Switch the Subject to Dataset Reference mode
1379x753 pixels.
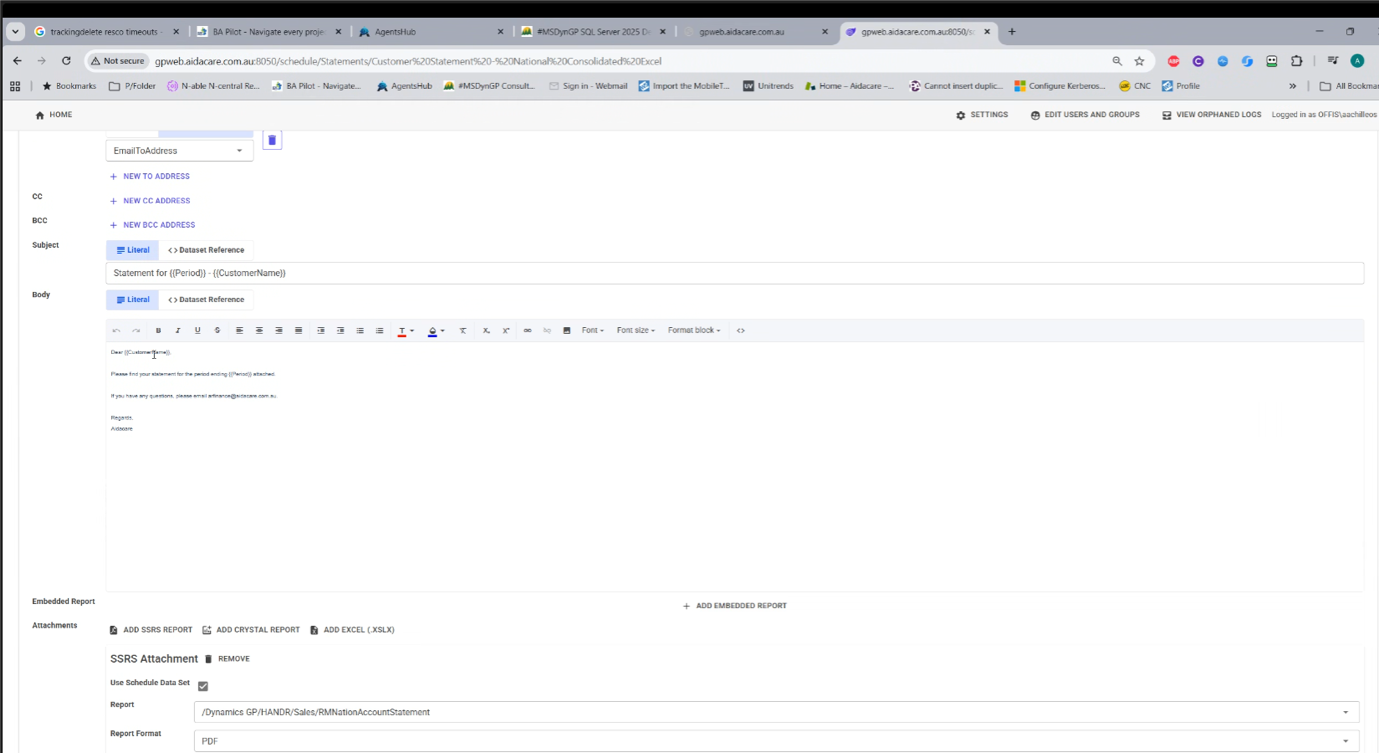pos(206,250)
